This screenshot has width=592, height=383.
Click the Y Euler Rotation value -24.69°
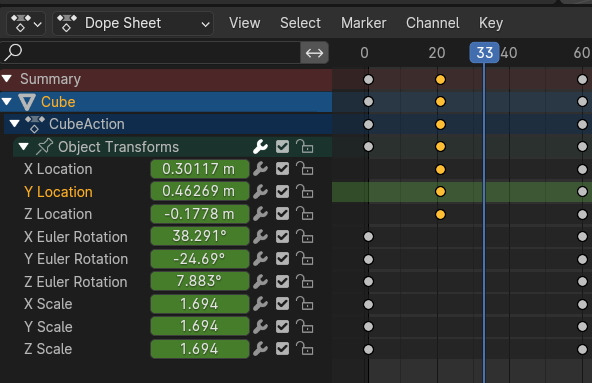(x=200, y=259)
